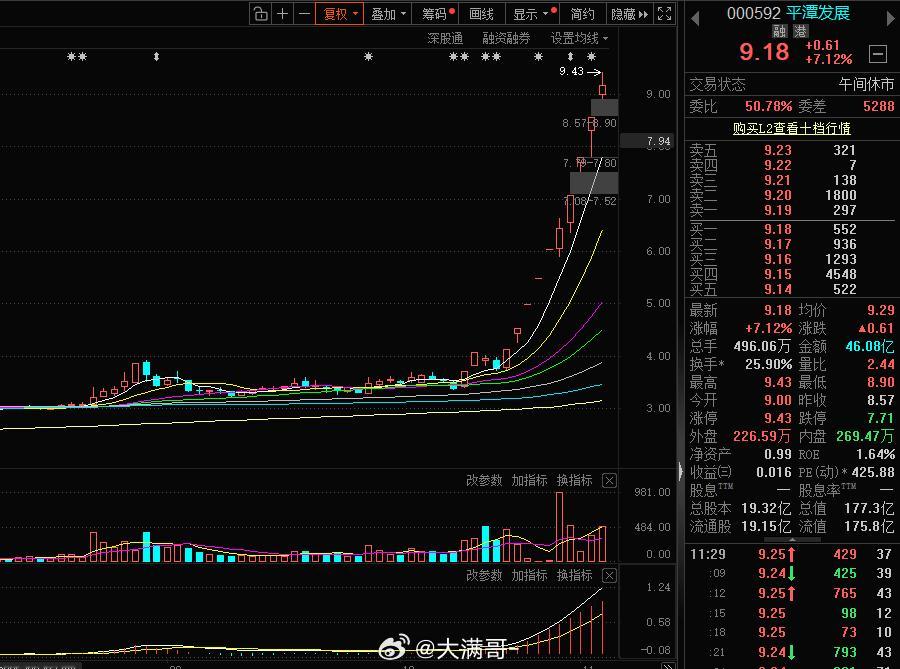Viewport: 900px width, 669px height.
Task: Click the side panel collapse splitter arrow
Action: click(x=681, y=472)
